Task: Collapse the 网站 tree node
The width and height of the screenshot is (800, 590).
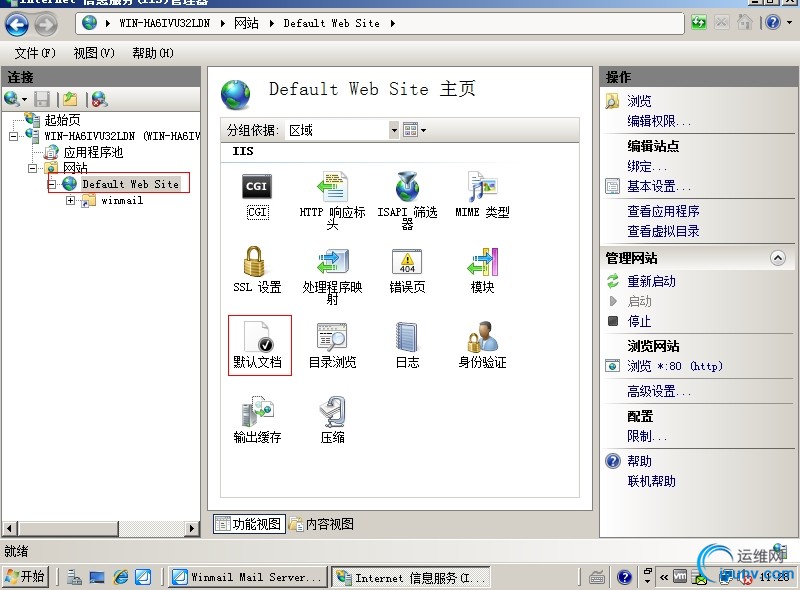Action: click(32, 168)
